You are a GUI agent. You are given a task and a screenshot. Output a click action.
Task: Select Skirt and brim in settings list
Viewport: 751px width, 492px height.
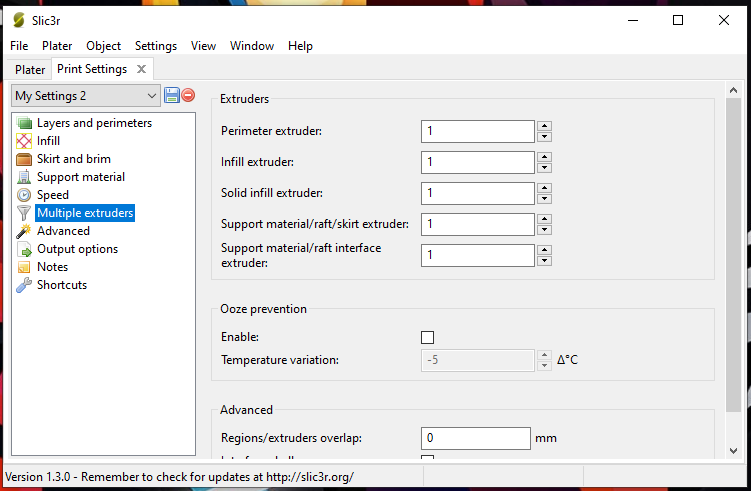pyautogui.click(x=74, y=159)
